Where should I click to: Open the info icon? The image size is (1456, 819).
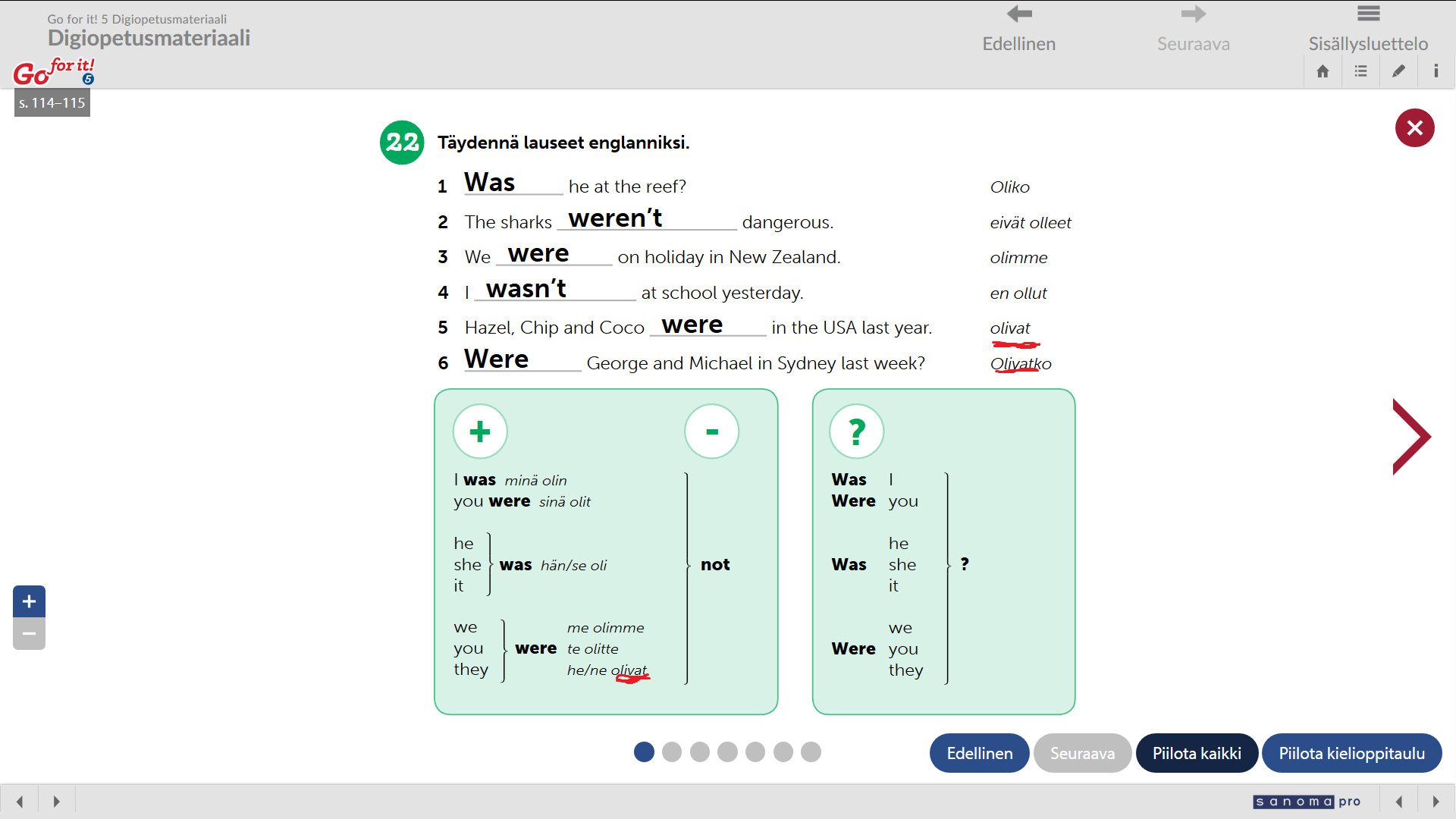coord(1436,71)
